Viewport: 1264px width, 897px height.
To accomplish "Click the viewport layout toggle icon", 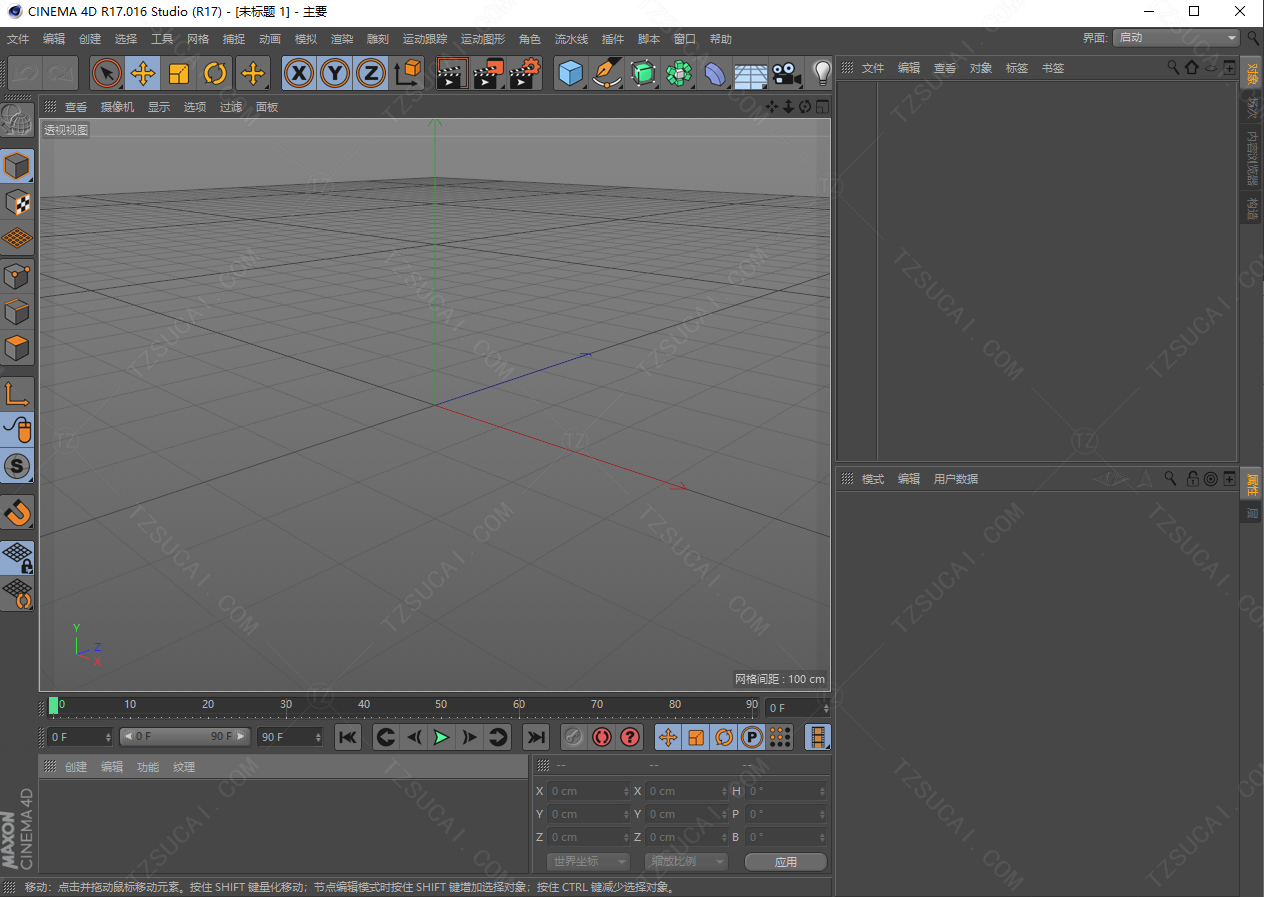I will point(822,107).
